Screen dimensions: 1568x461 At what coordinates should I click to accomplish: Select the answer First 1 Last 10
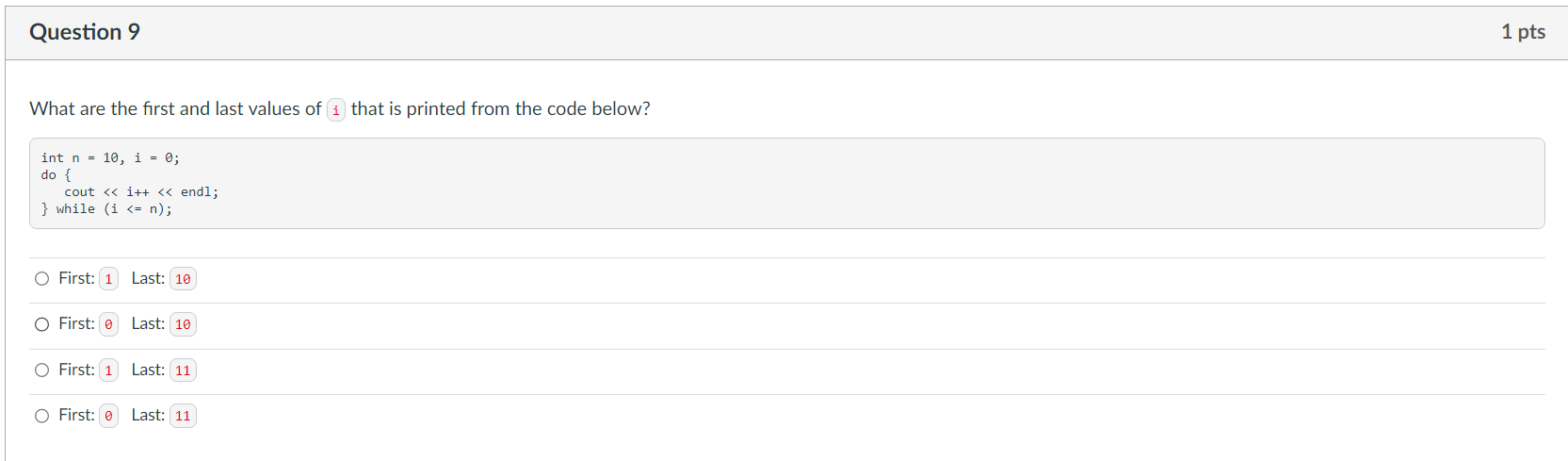click(41, 279)
